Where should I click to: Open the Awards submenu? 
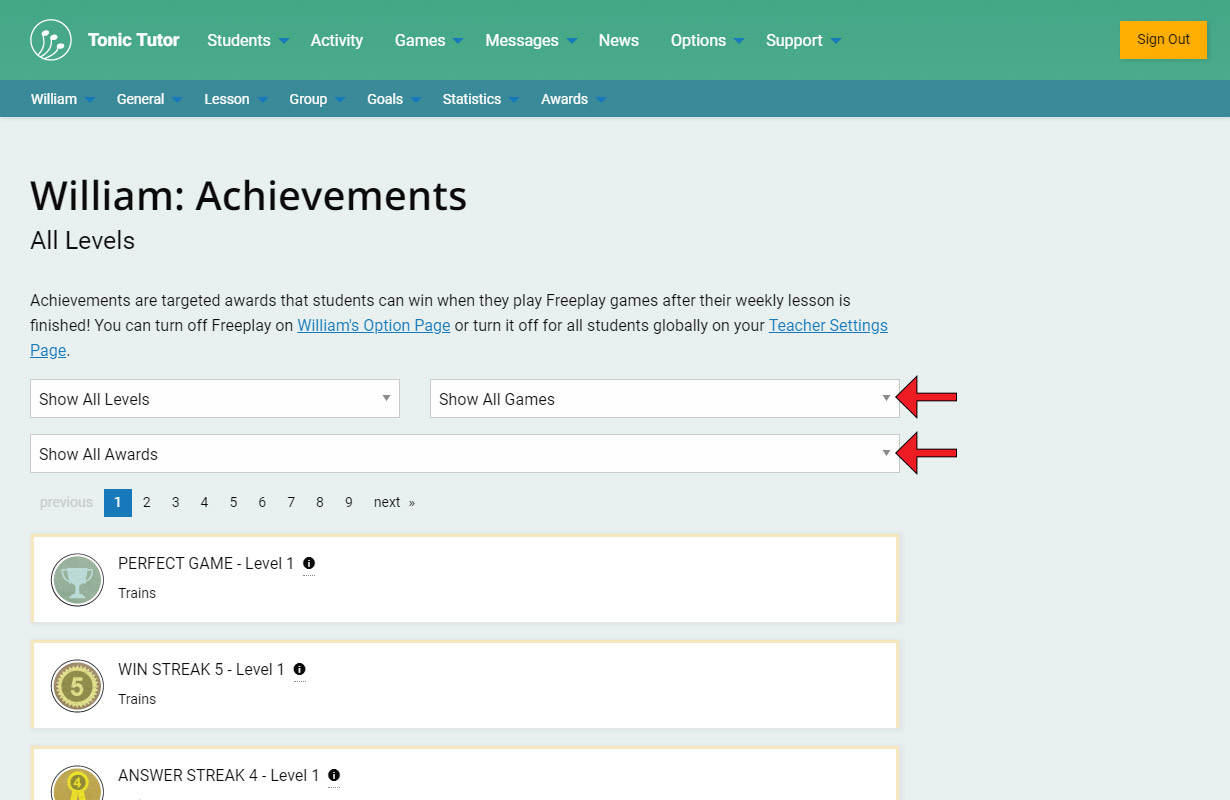(x=573, y=99)
